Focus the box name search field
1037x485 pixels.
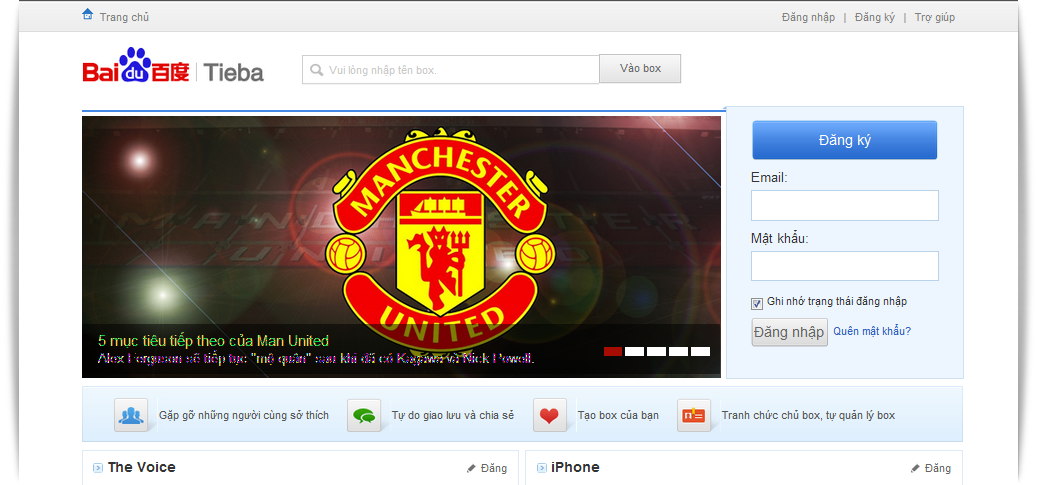pos(451,69)
